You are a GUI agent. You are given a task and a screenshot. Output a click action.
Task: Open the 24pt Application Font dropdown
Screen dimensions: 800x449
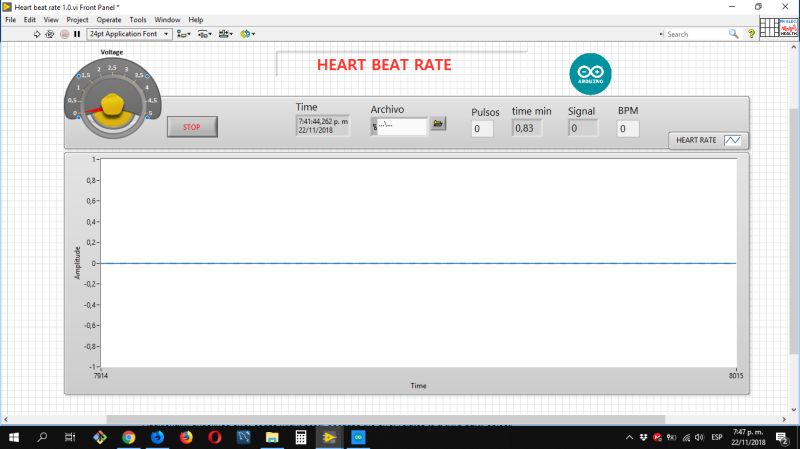129,34
